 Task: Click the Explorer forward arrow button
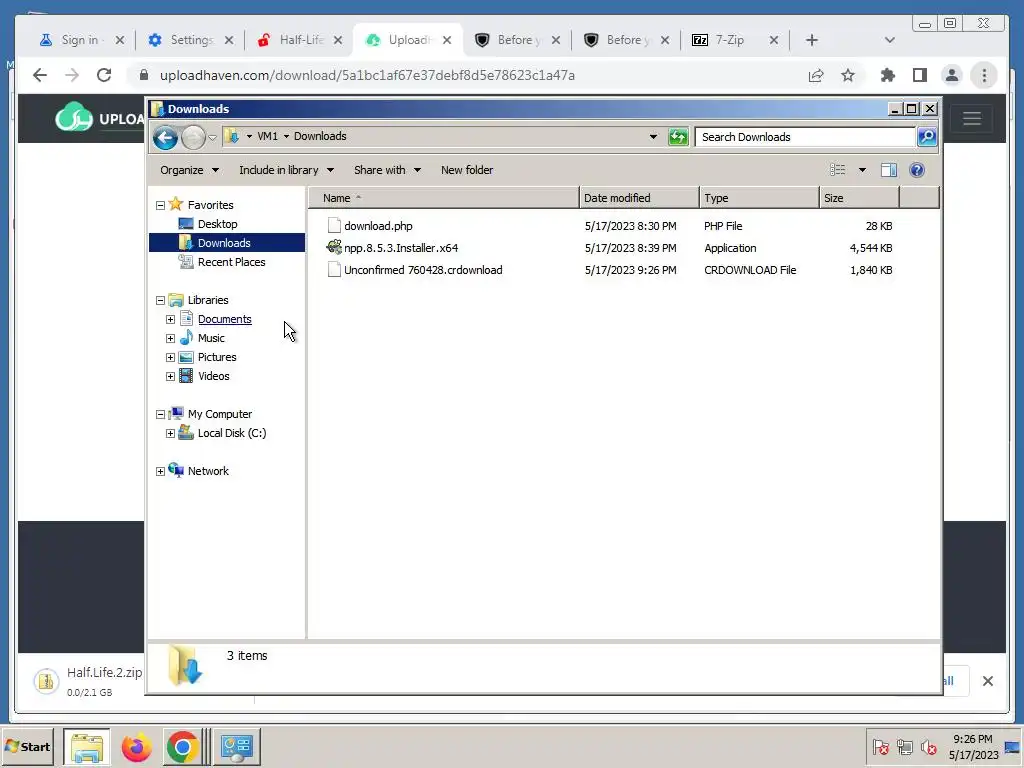pyautogui.click(x=193, y=137)
